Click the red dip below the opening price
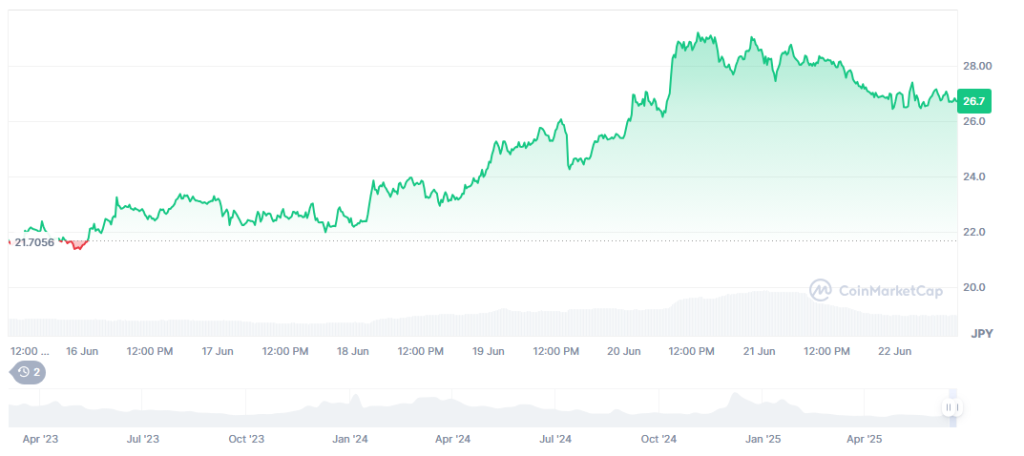This screenshot has width=1024, height=456. click(74, 244)
